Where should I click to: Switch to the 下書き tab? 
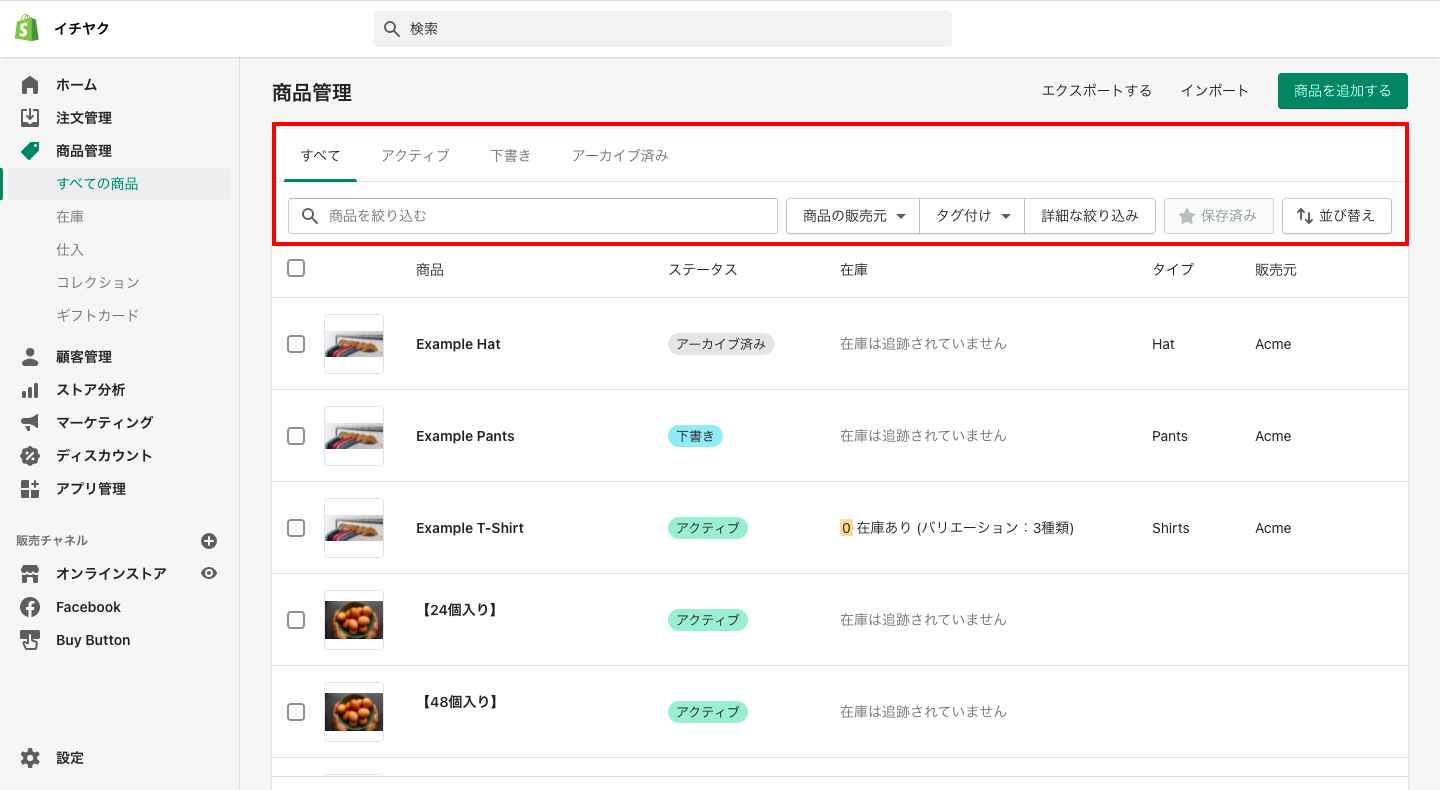(511, 156)
